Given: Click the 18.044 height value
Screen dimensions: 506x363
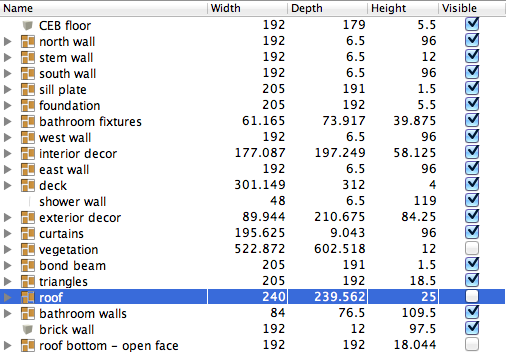Looking at the screenshot, I should click(x=415, y=345).
